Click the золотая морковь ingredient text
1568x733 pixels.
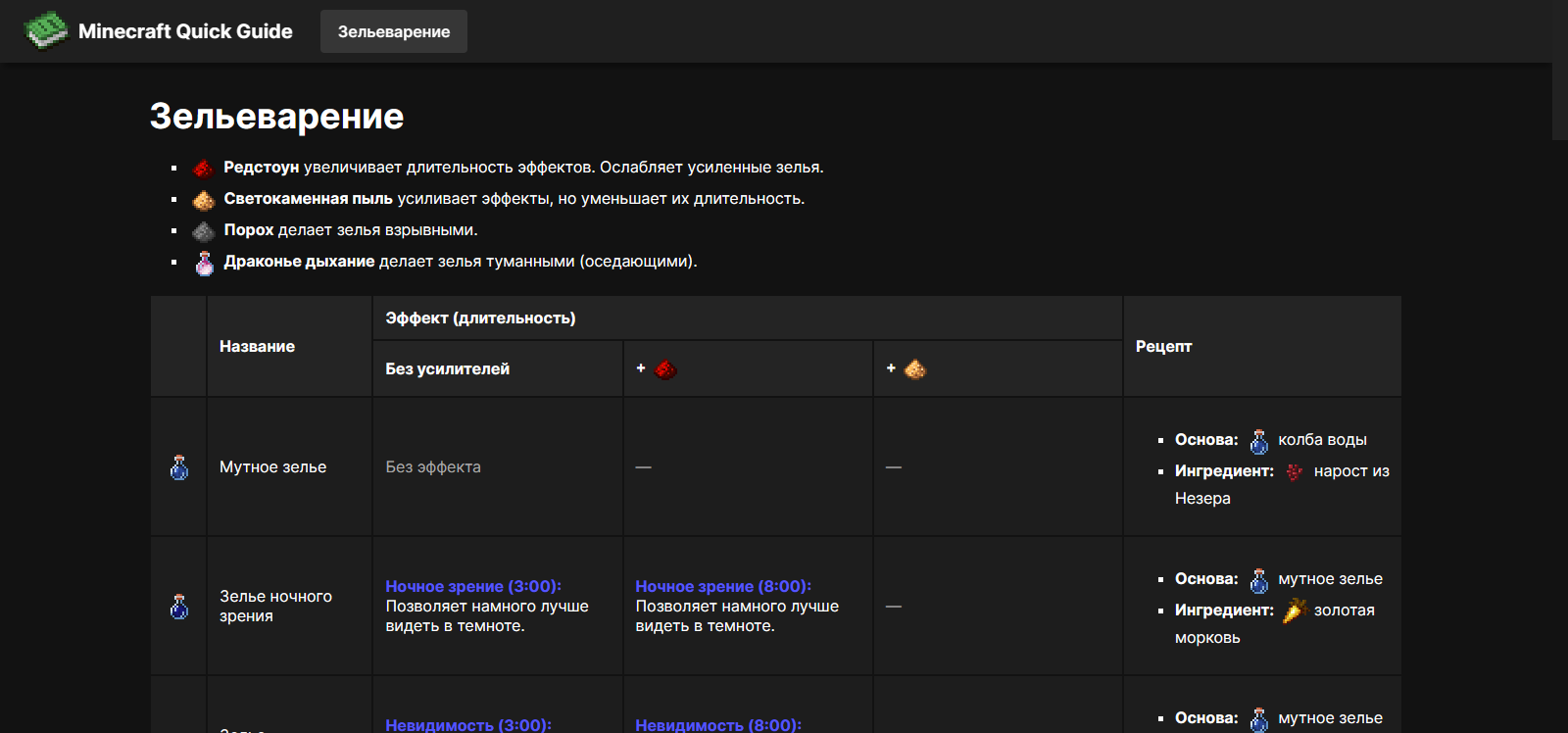point(1274,623)
